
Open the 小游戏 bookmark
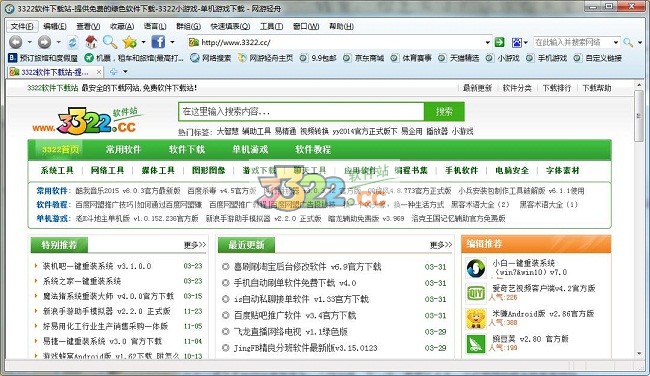(x=503, y=58)
